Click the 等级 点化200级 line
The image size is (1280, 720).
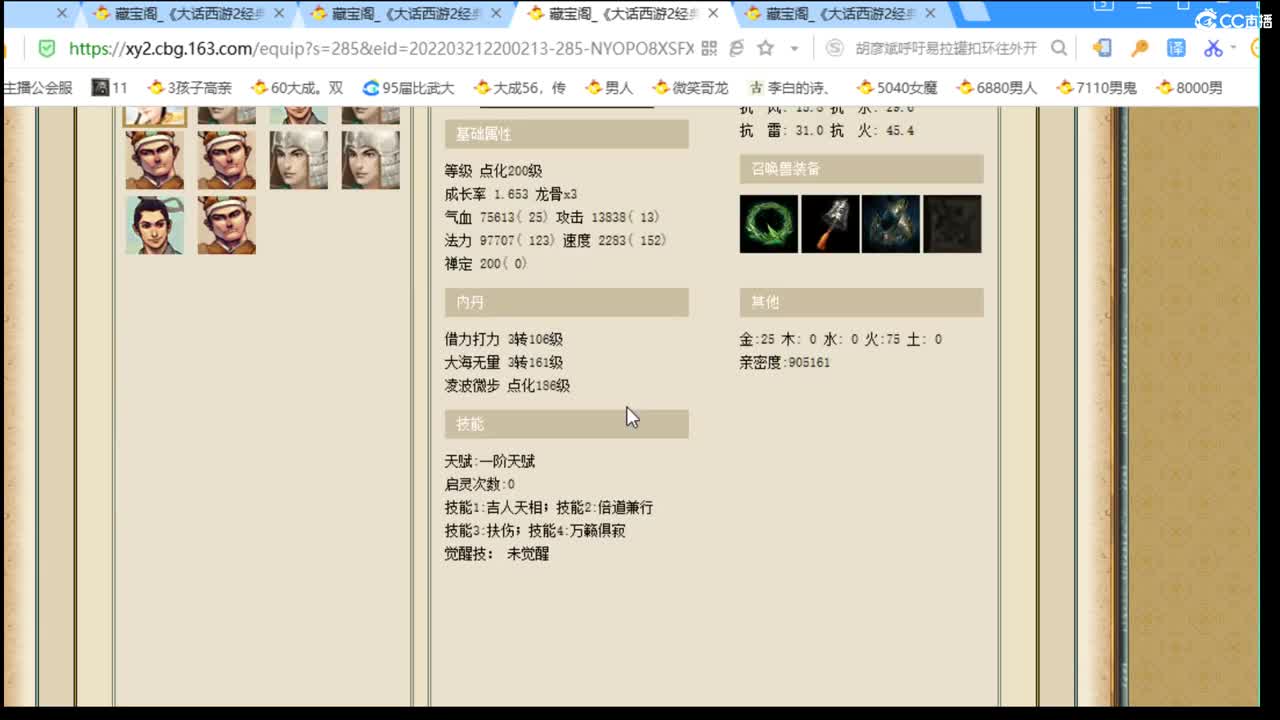[494, 171]
